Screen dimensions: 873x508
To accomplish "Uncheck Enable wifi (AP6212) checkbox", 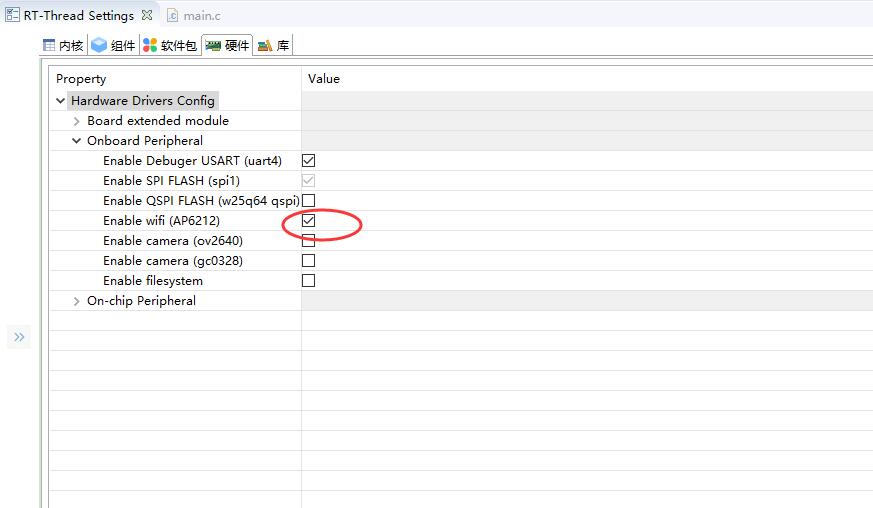I will tap(308, 221).
